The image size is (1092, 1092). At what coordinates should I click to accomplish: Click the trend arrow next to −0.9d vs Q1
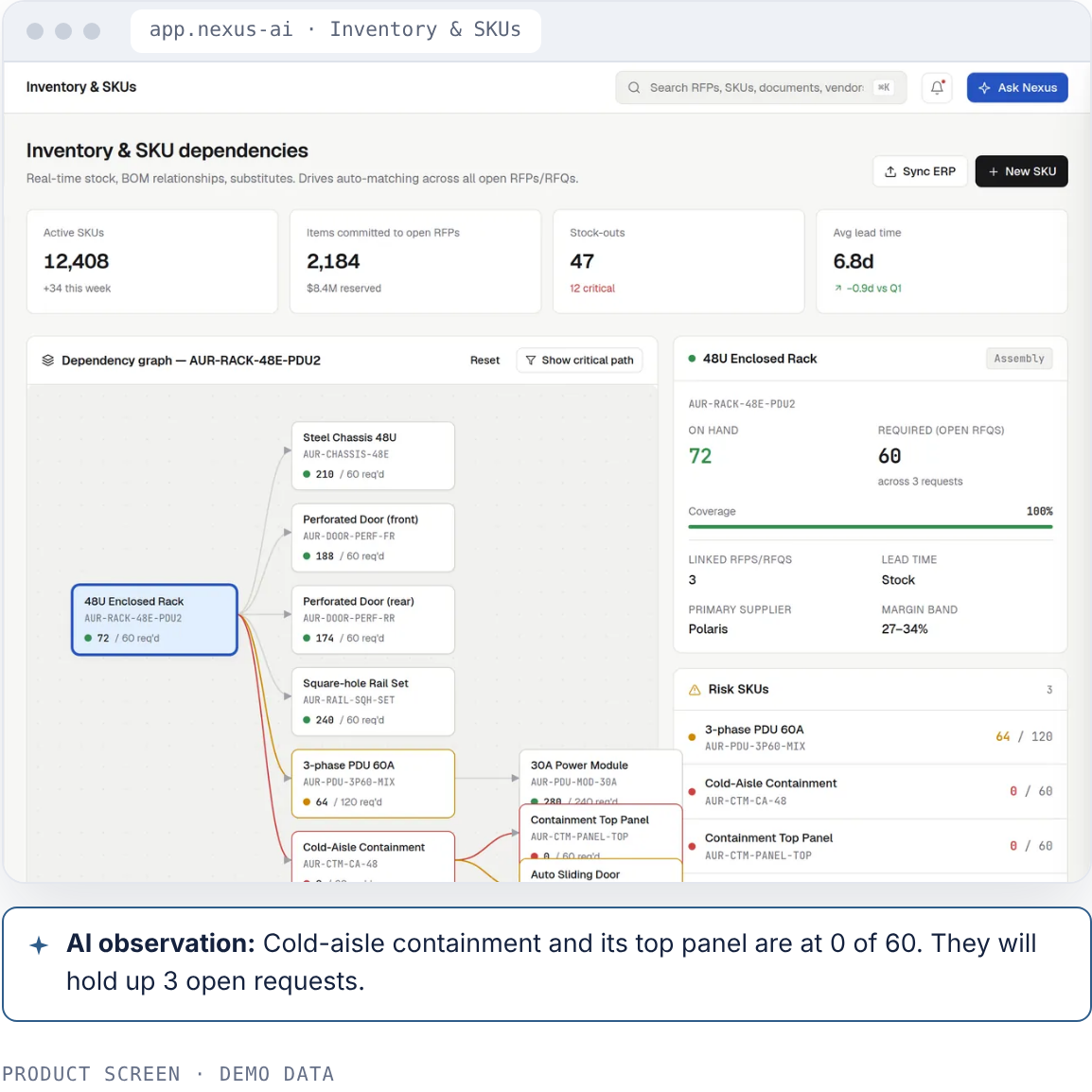pos(837,289)
